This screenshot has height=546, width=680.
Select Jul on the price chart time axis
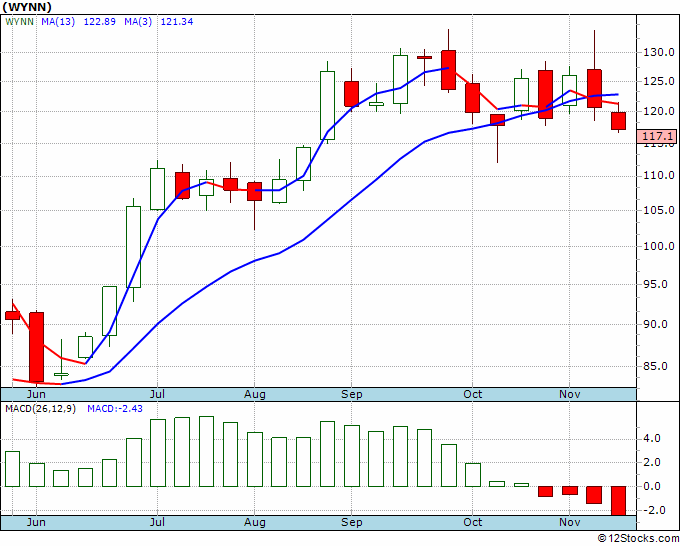coord(157,394)
